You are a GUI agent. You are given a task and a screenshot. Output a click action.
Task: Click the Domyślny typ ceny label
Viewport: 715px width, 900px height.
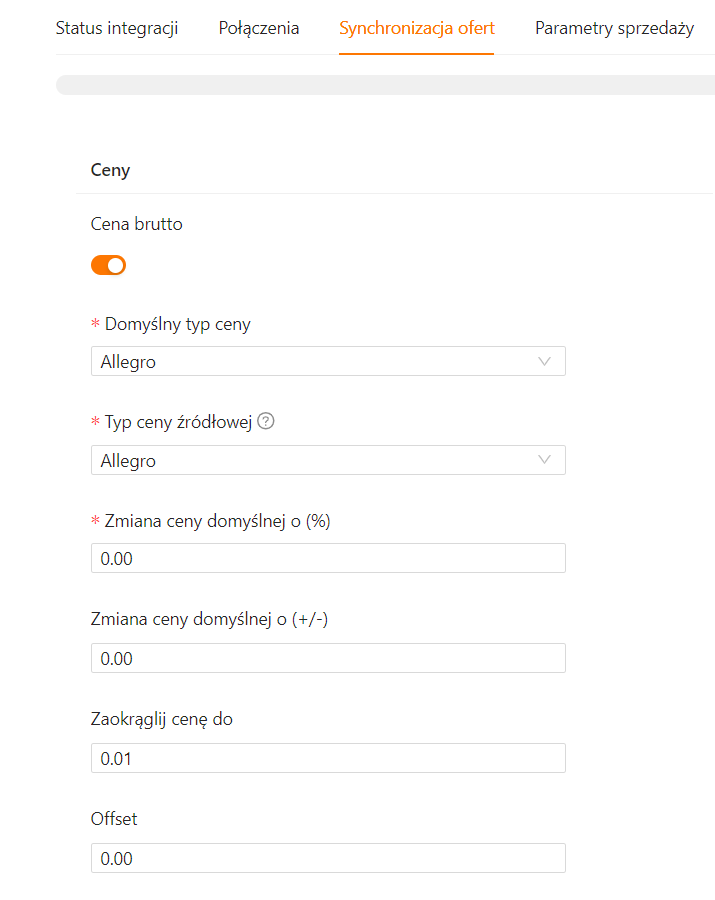click(177, 324)
